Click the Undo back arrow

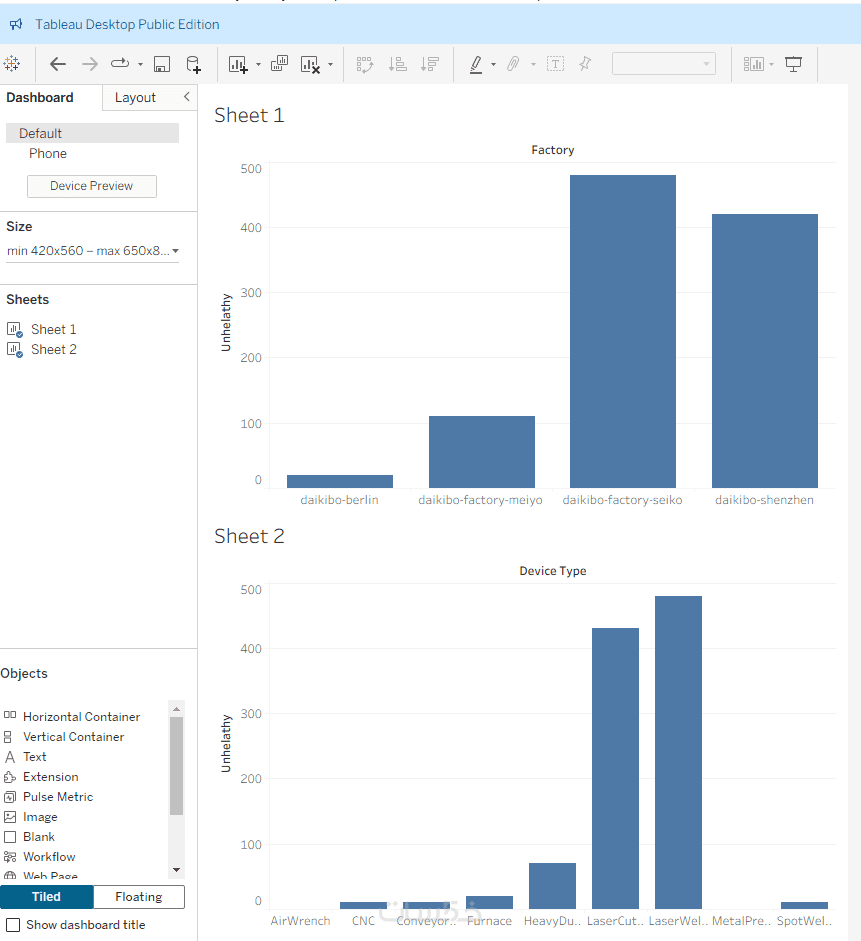(58, 64)
